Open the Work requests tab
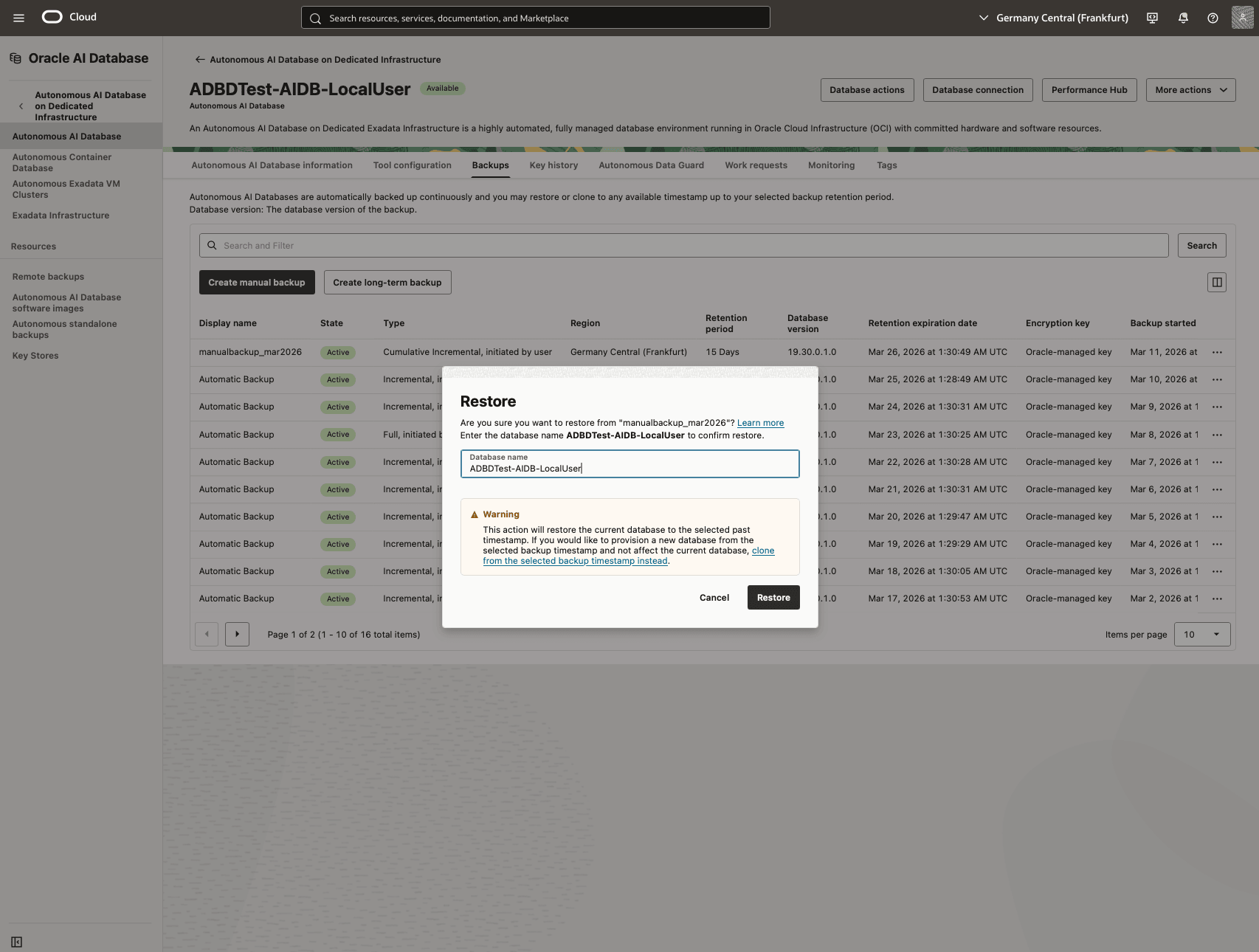This screenshot has height=952, width=1259. point(756,165)
